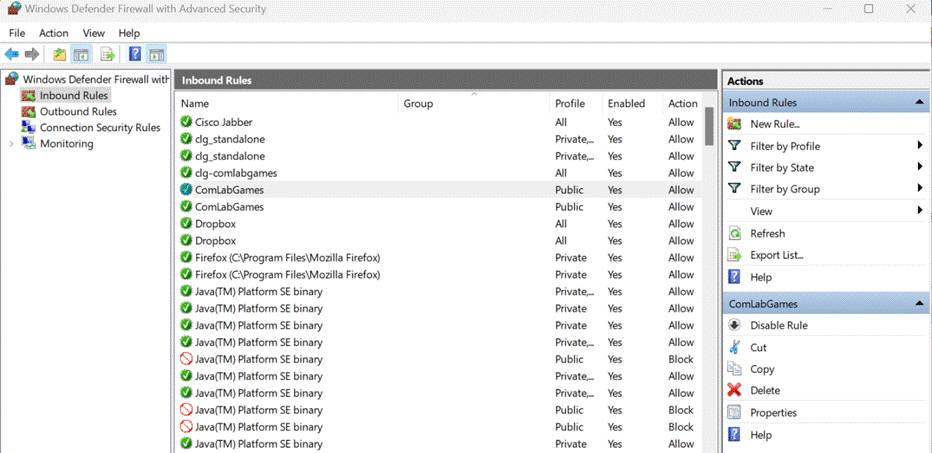Image resolution: width=932 pixels, height=453 pixels.
Task: Click the Up one level folder icon
Action: [x=59, y=55]
